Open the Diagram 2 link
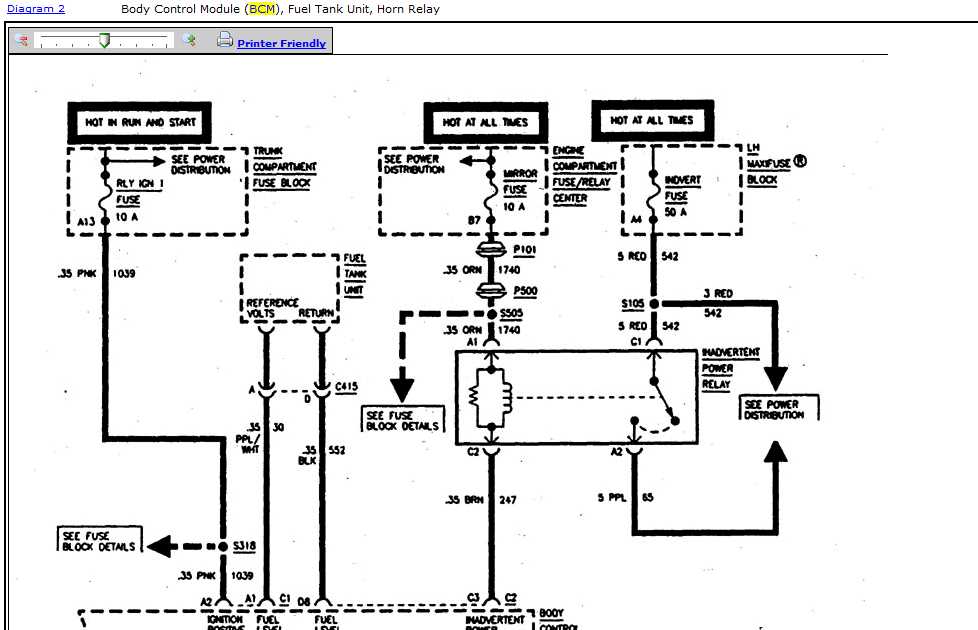The image size is (978, 630). tap(36, 9)
